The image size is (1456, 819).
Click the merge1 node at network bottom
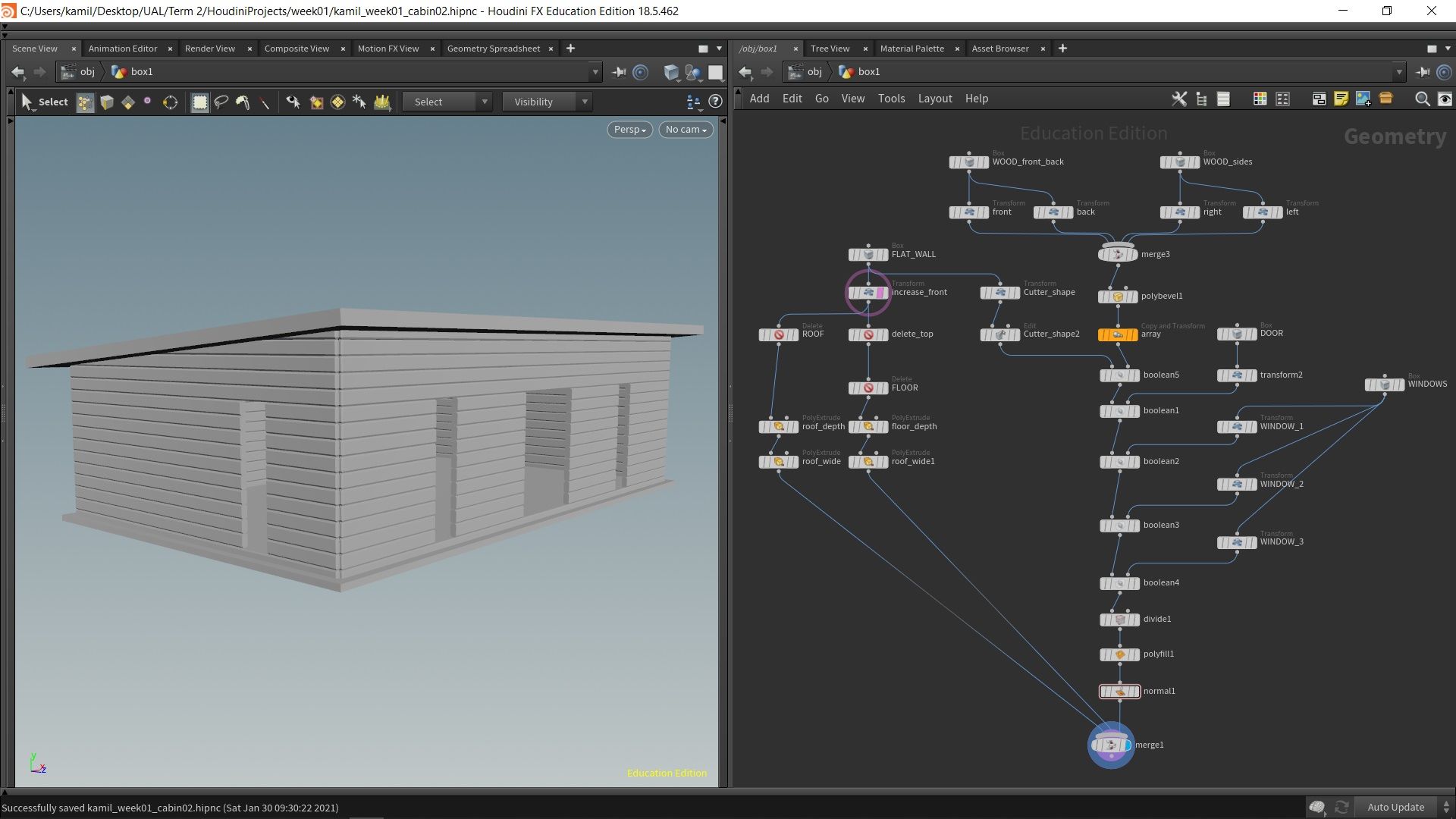[x=1112, y=745]
